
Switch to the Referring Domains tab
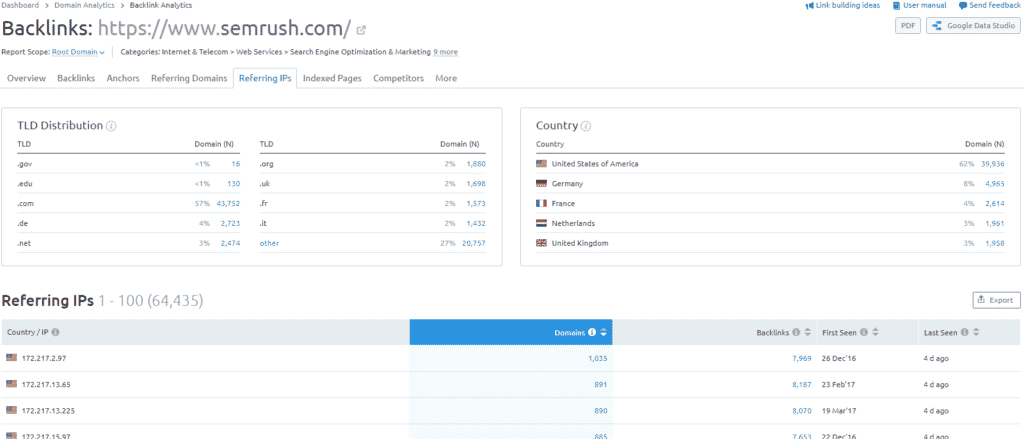pyautogui.click(x=189, y=78)
